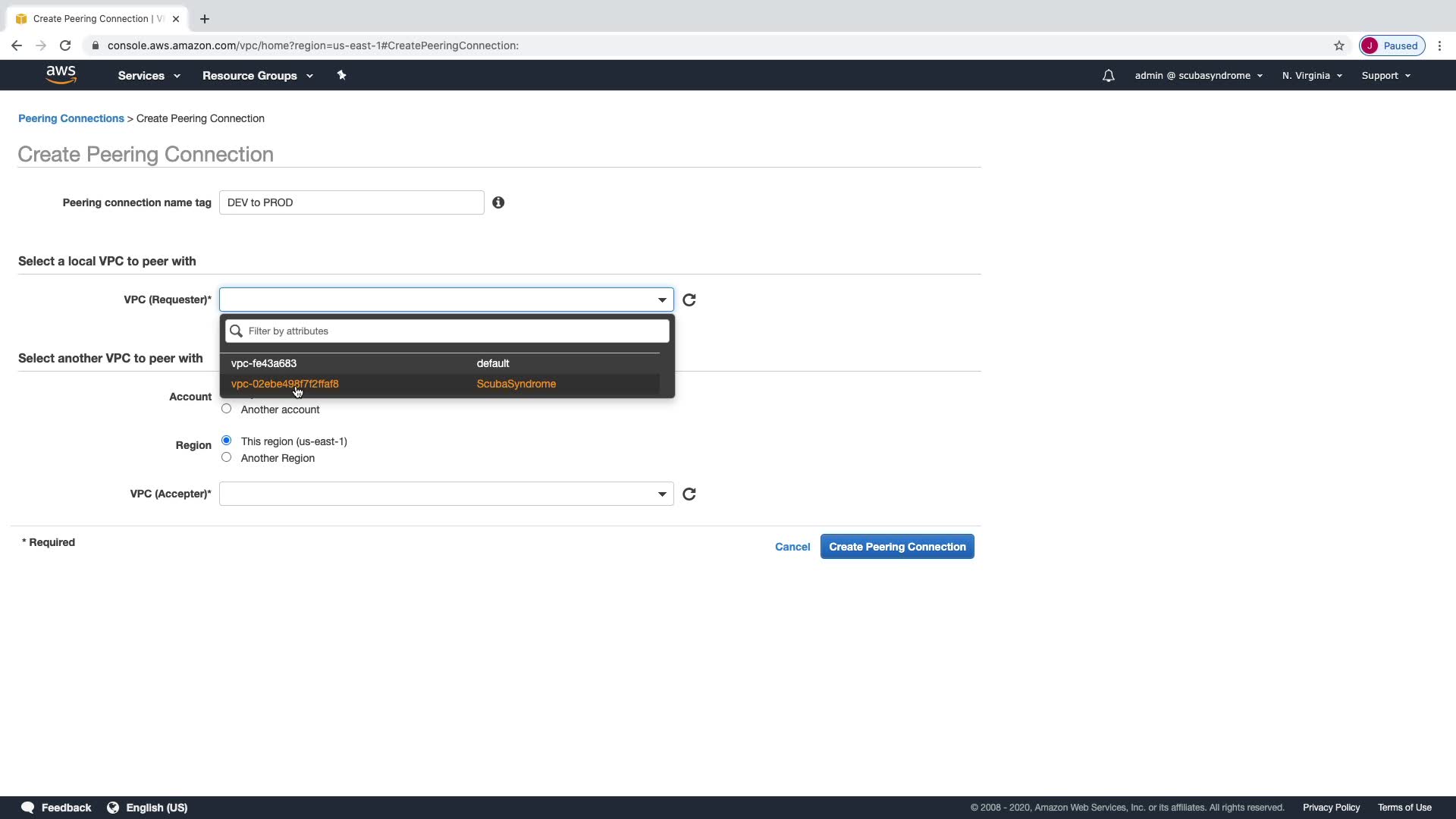Viewport: 1456px width, 819px height.
Task: Refresh the VPC Accepter list
Action: click(689, 494)
